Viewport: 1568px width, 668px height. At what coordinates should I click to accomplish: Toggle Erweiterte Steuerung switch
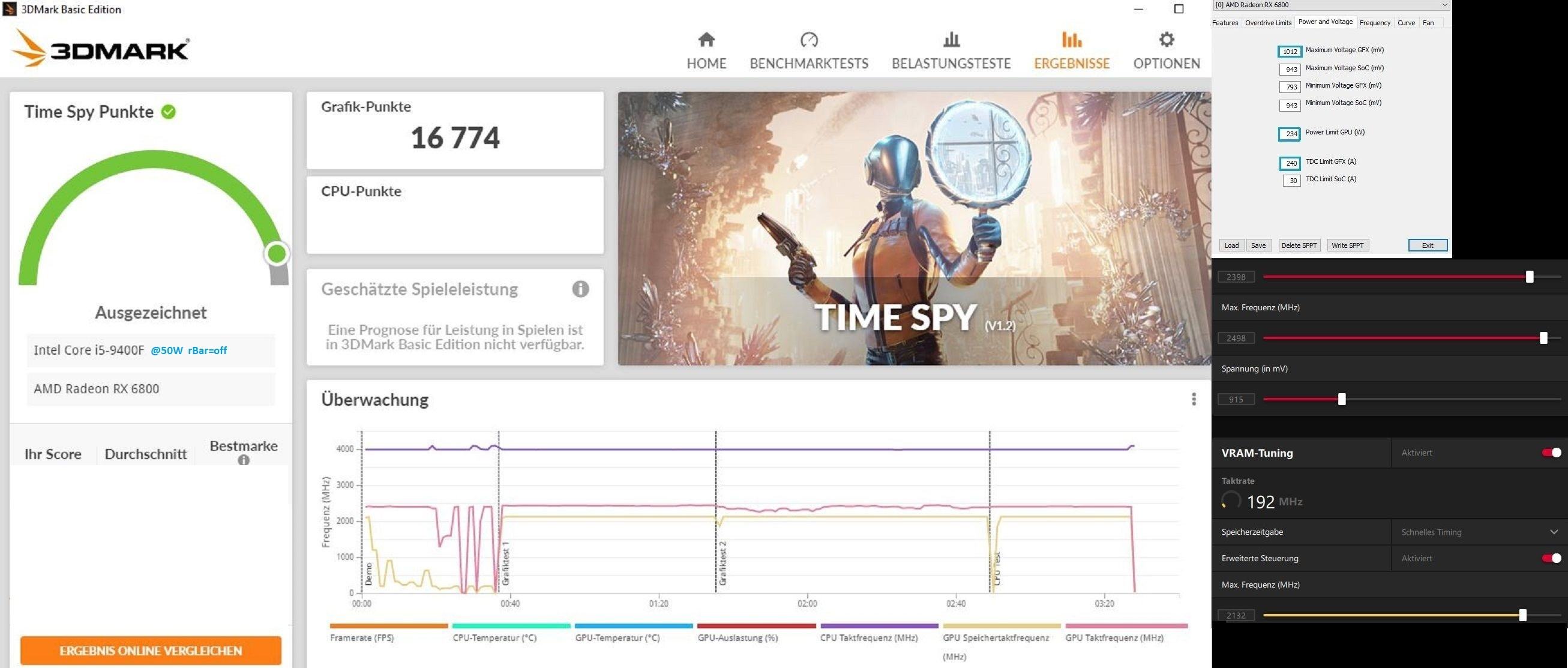click(1551, 558)
